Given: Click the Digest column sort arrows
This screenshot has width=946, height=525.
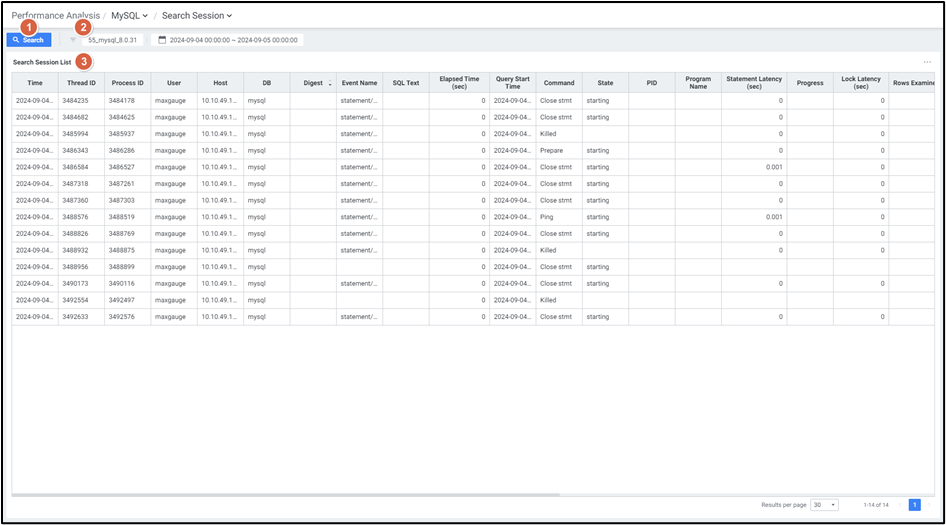Looking at the screenshot, I should [x=330, y=83].
